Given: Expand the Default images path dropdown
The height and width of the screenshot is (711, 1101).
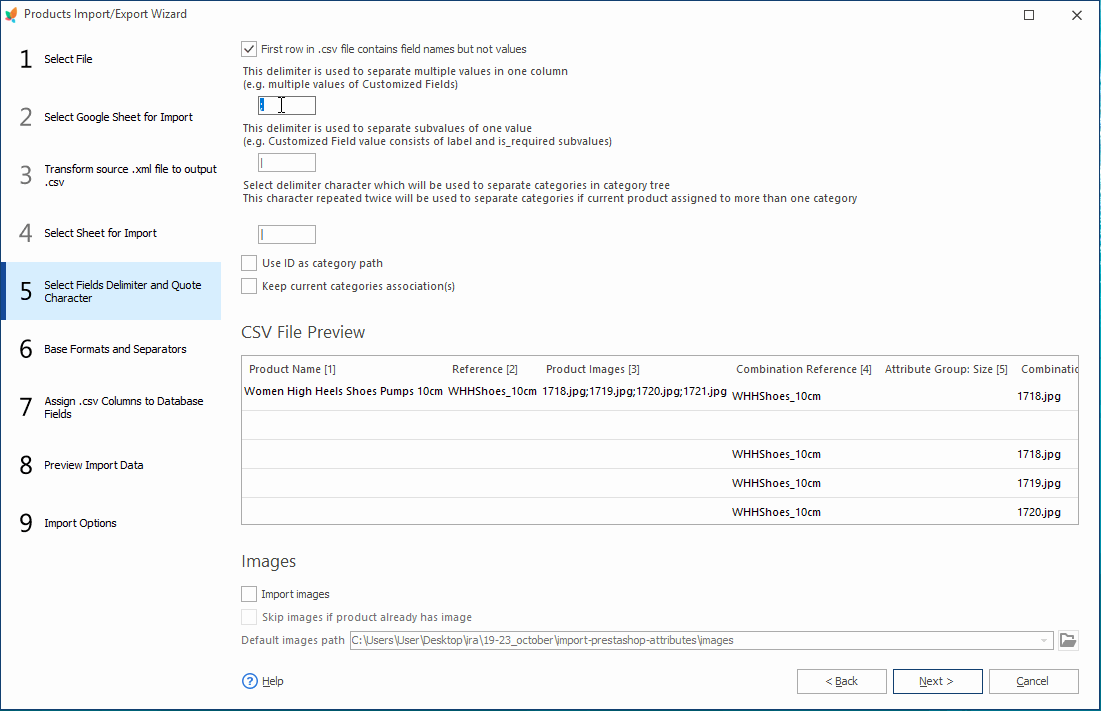Looking at the screenshot, I should 1044,640.
